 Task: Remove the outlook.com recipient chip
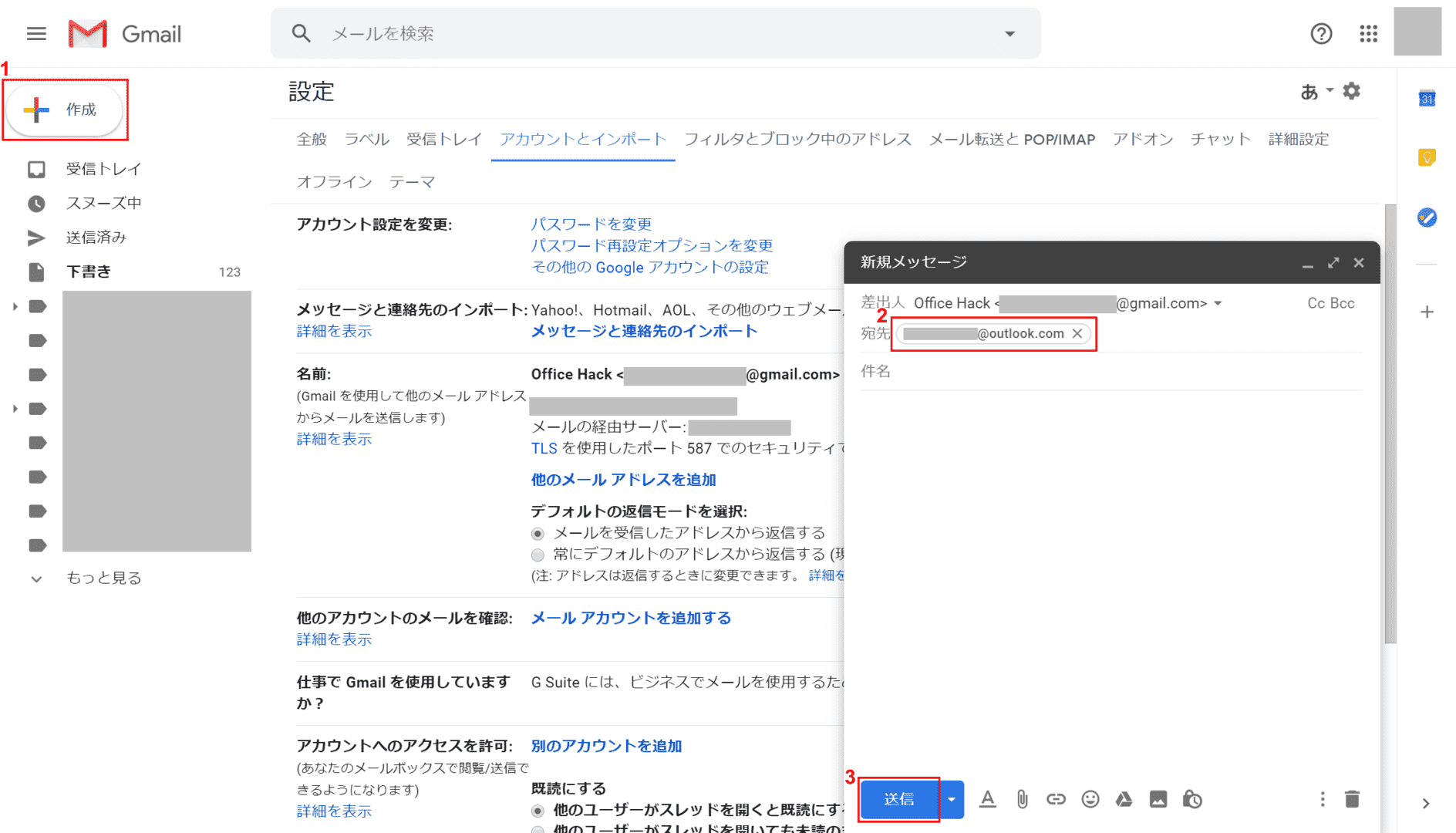(x=1077, y=333)
